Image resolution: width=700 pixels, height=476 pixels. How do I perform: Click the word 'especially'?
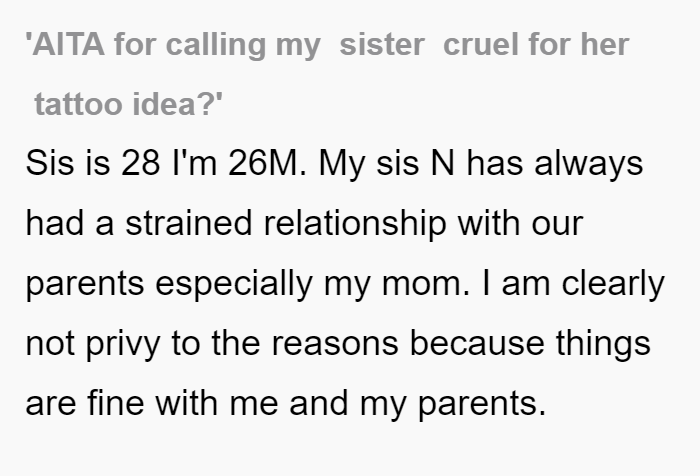pyautogui.click(x=234, y=285)
